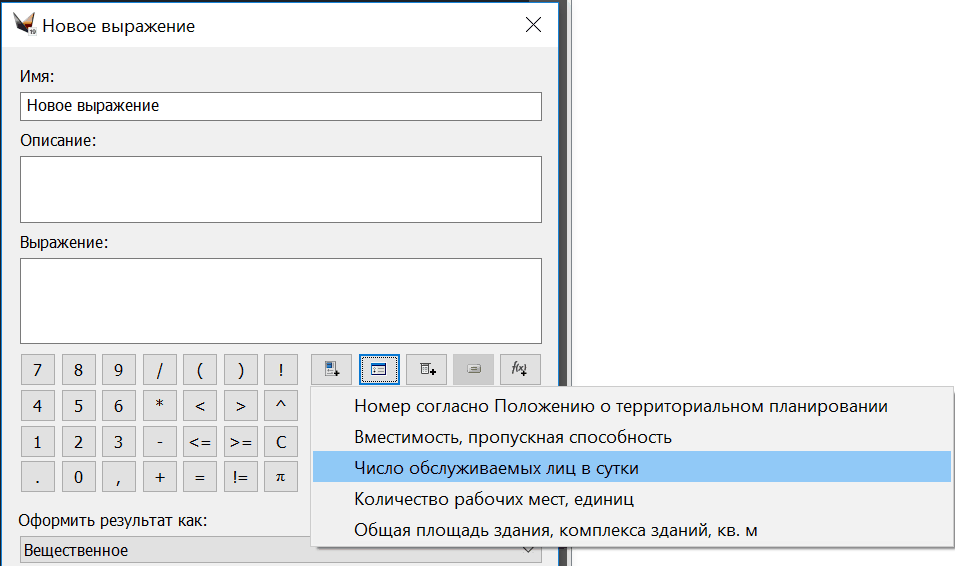The width and height of the screenshot is (955, 566).
Task: Click the insert attribute form icon
Action: [379, 369]
